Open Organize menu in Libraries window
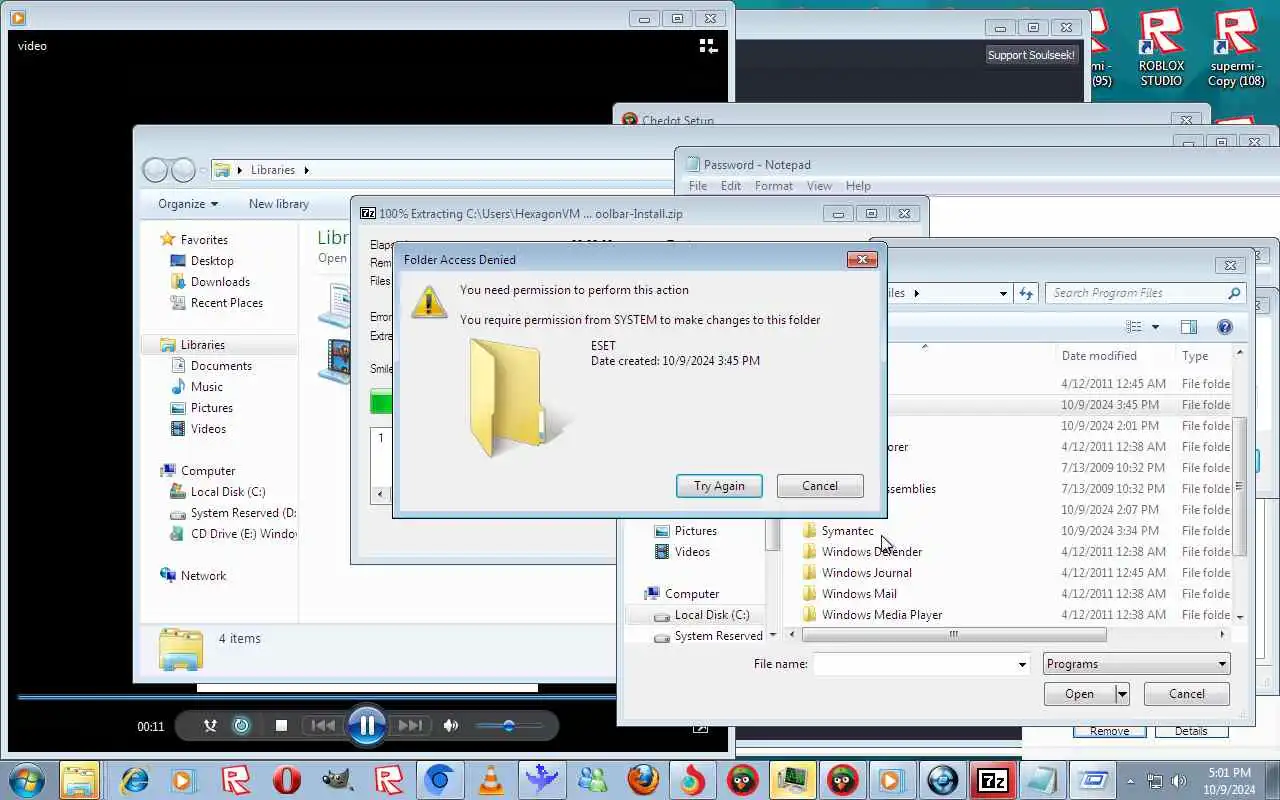 point(188,204)
